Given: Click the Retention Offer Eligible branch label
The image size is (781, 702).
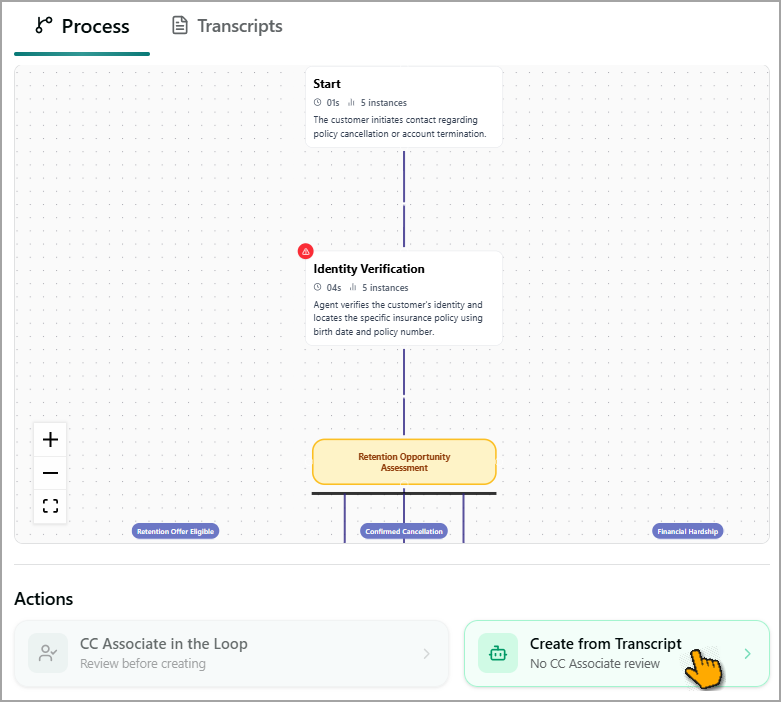Looking at the screenshot, I should [x=175, y=531].
